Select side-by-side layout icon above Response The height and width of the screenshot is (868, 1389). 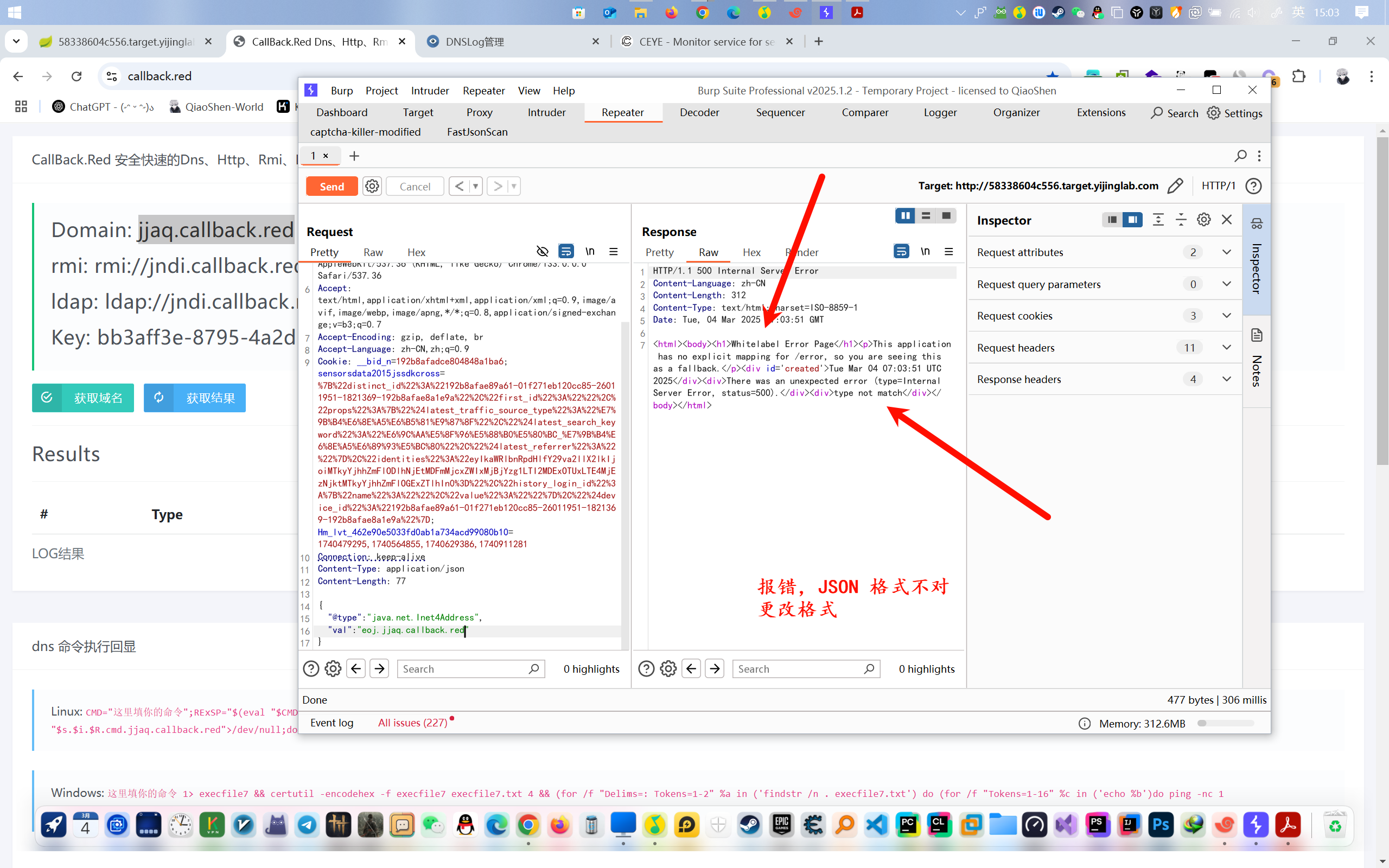coord(905,216)
